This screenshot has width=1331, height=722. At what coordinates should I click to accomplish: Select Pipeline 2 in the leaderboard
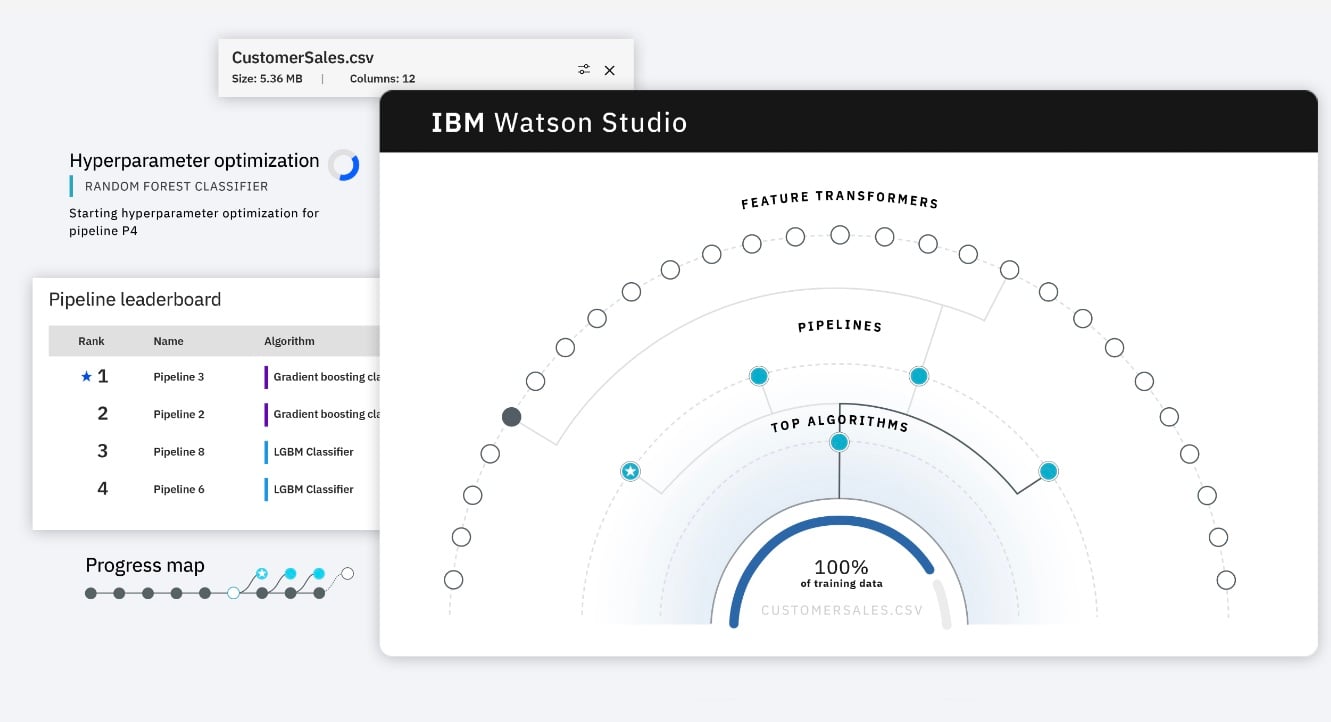pos(179,414)
